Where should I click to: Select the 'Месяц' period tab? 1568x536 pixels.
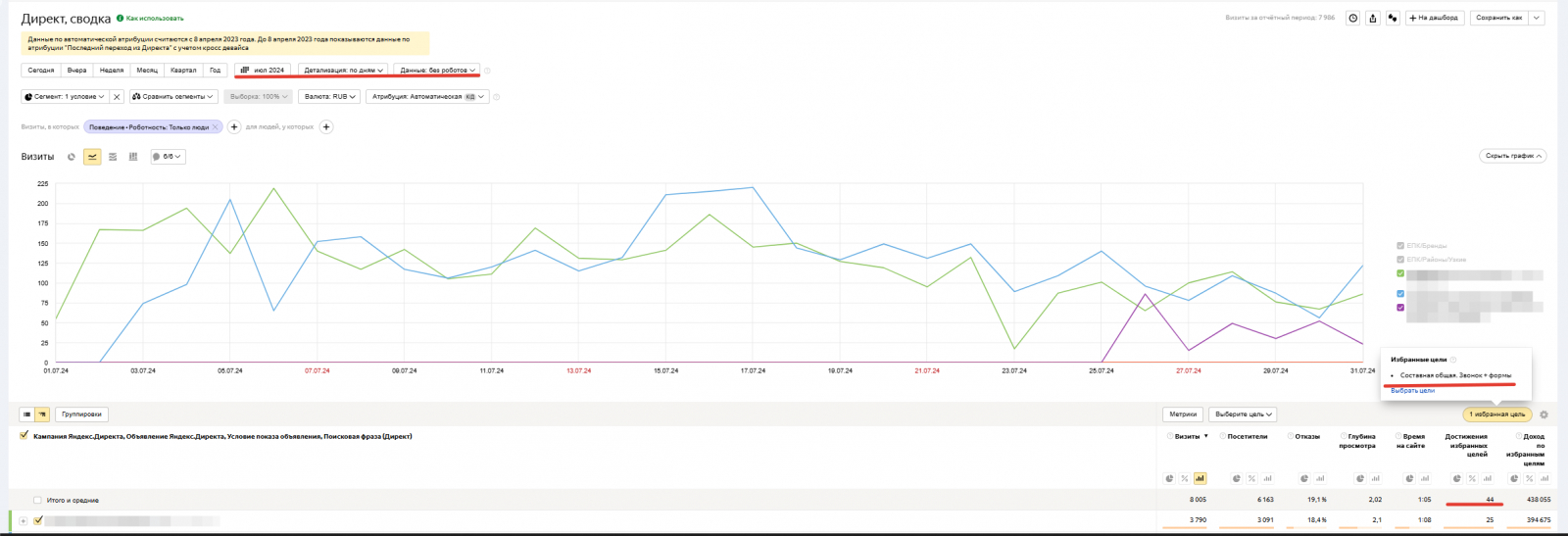(x=147, y=71)
